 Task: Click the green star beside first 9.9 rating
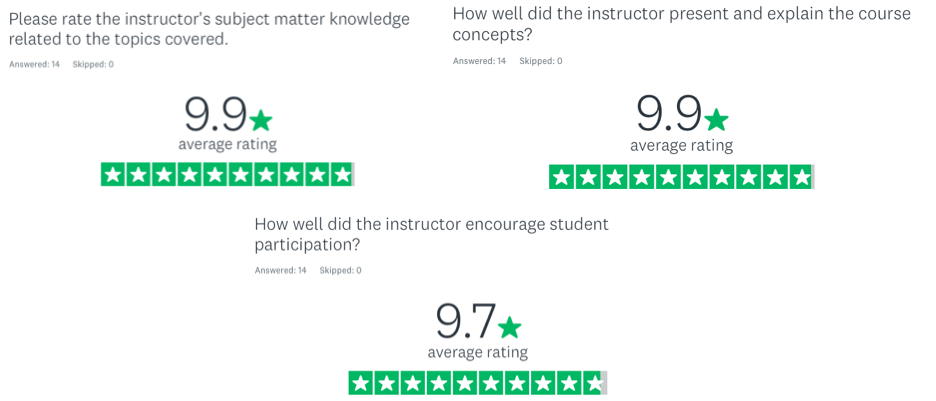click(x=260, y=121)
